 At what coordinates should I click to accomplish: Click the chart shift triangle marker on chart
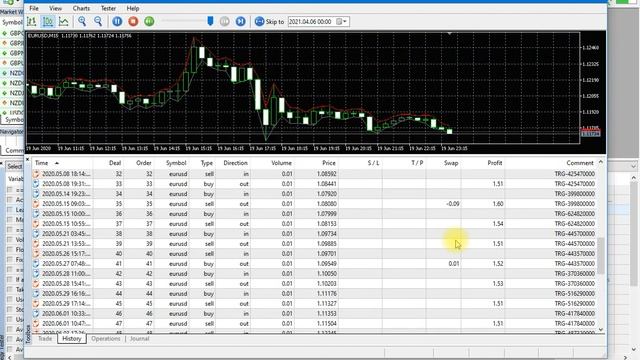pos(449,34)
